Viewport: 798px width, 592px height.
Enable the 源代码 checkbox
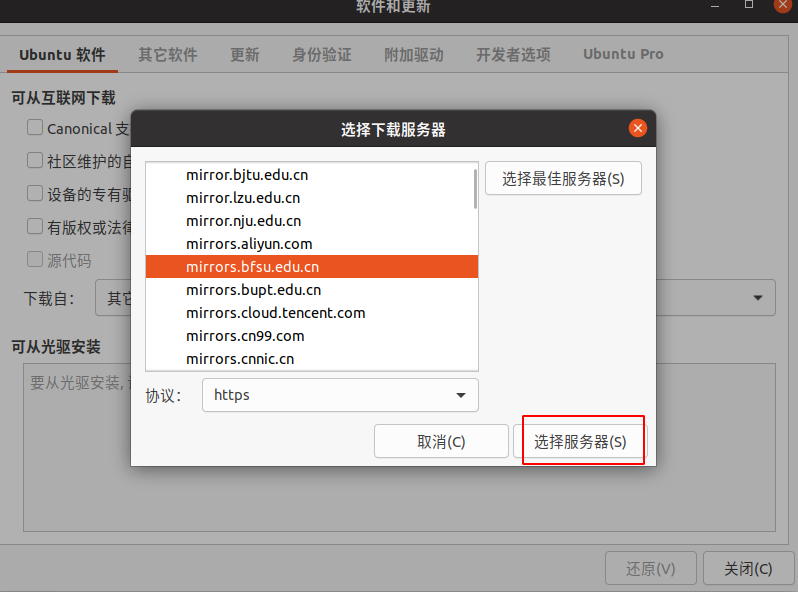pos(35,259)
